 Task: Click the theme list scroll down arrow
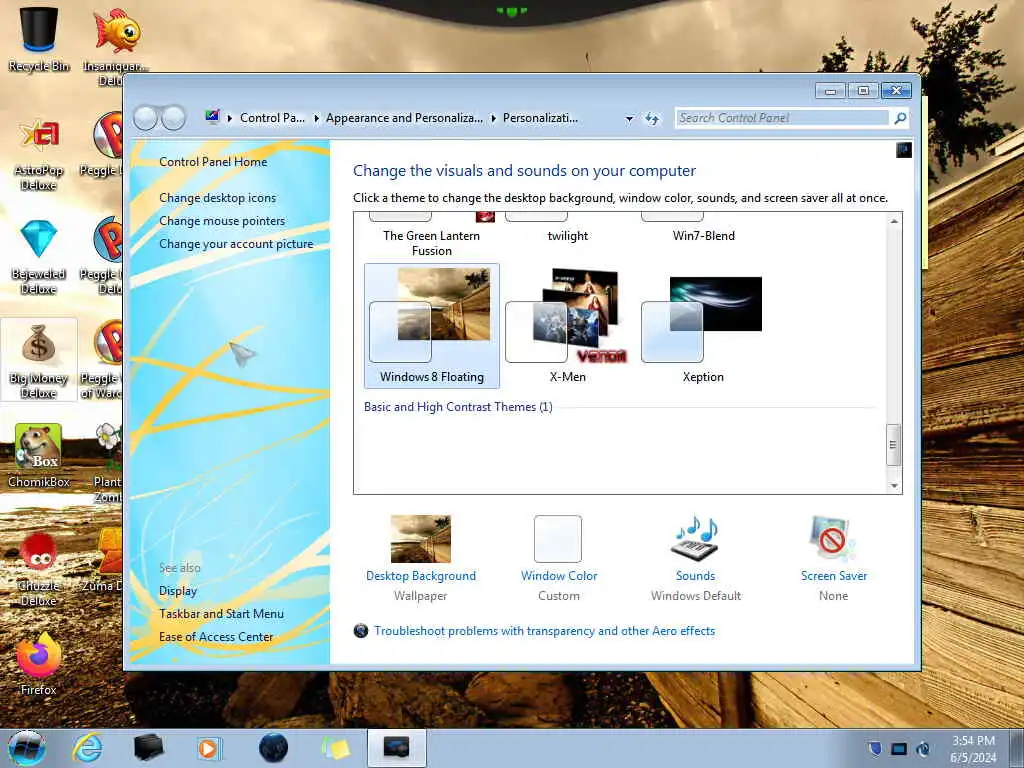coord(894,486)
